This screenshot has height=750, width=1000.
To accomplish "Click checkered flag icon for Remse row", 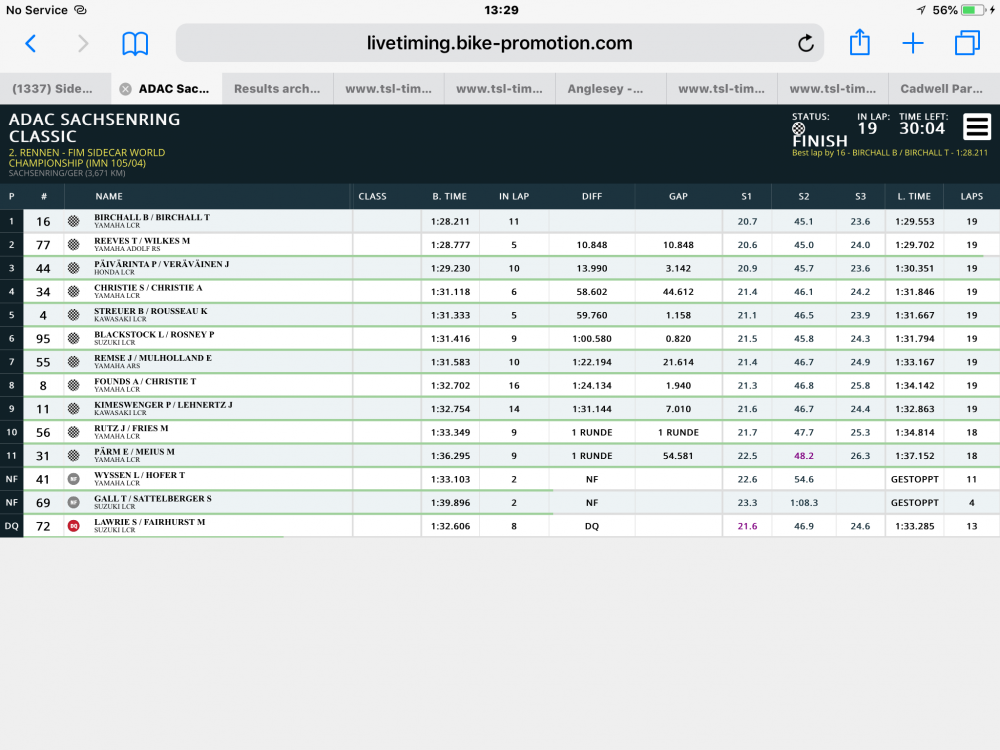I will [74, 362].
